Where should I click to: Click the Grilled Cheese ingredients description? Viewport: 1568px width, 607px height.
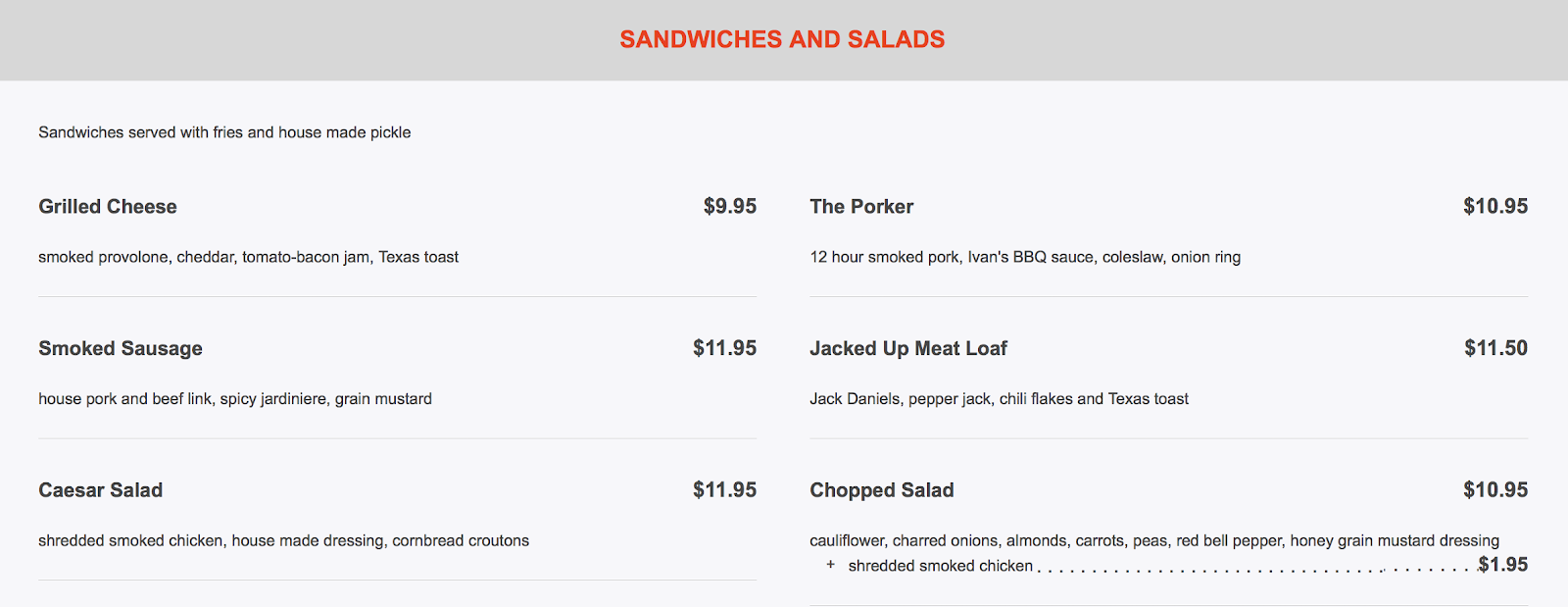point(248,257)
